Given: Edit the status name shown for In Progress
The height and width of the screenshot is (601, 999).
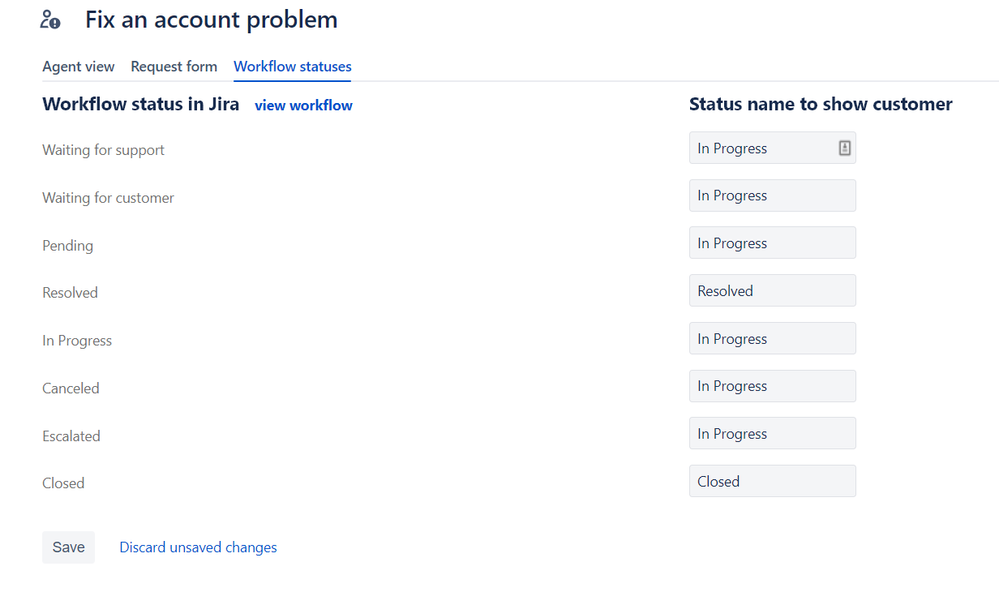Looking at the screenshot, I should 771,338.
